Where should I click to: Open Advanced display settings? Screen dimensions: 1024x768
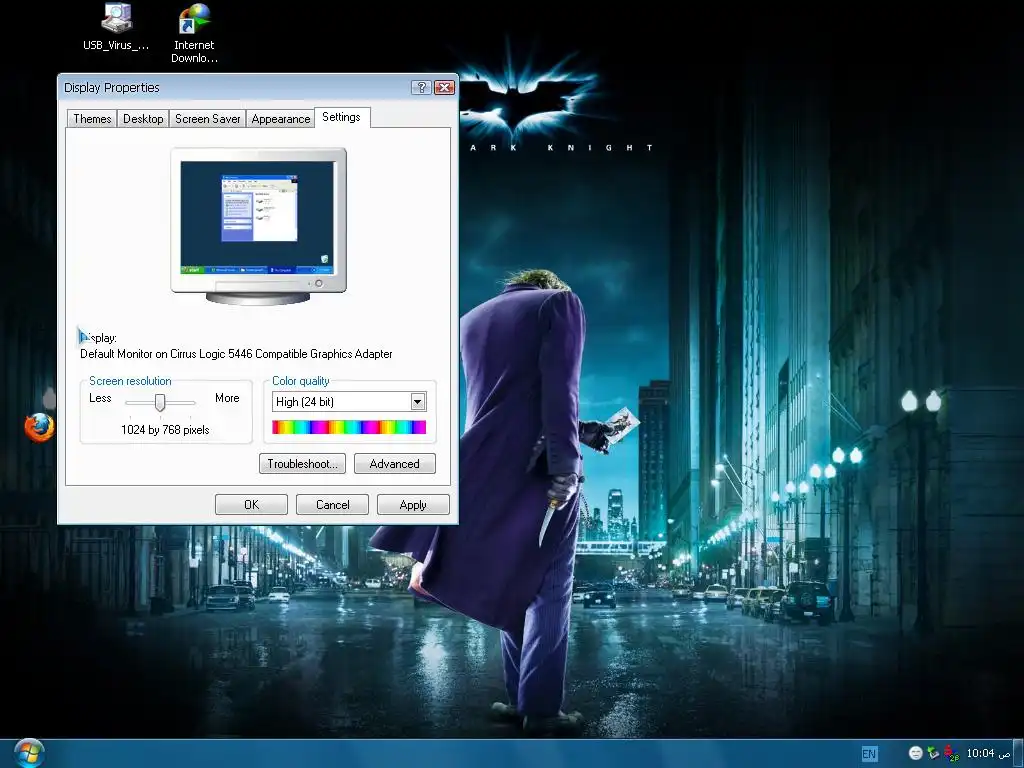tap(394, 464)
